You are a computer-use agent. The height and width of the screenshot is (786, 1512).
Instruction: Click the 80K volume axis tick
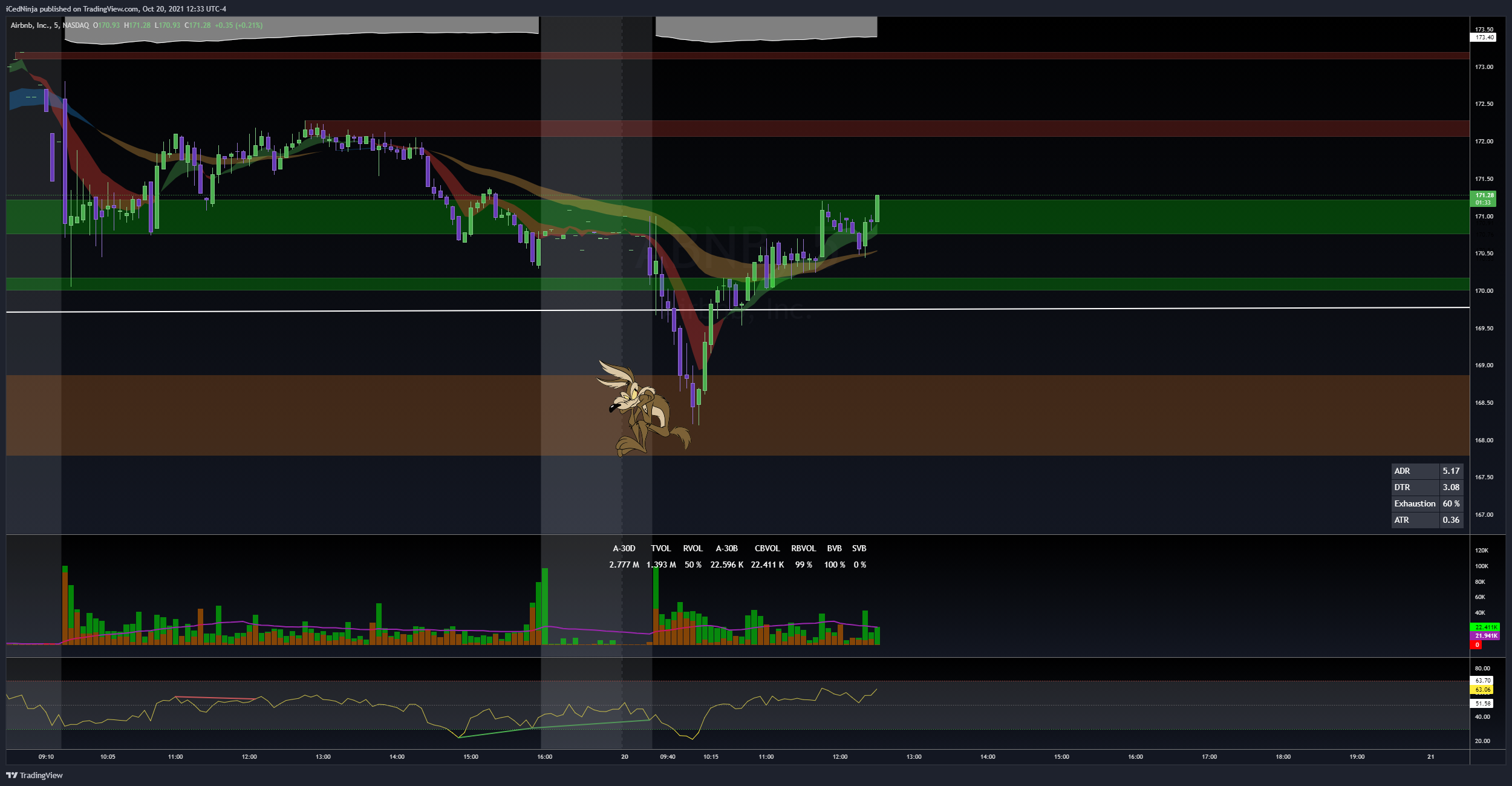coord(1481,582)
